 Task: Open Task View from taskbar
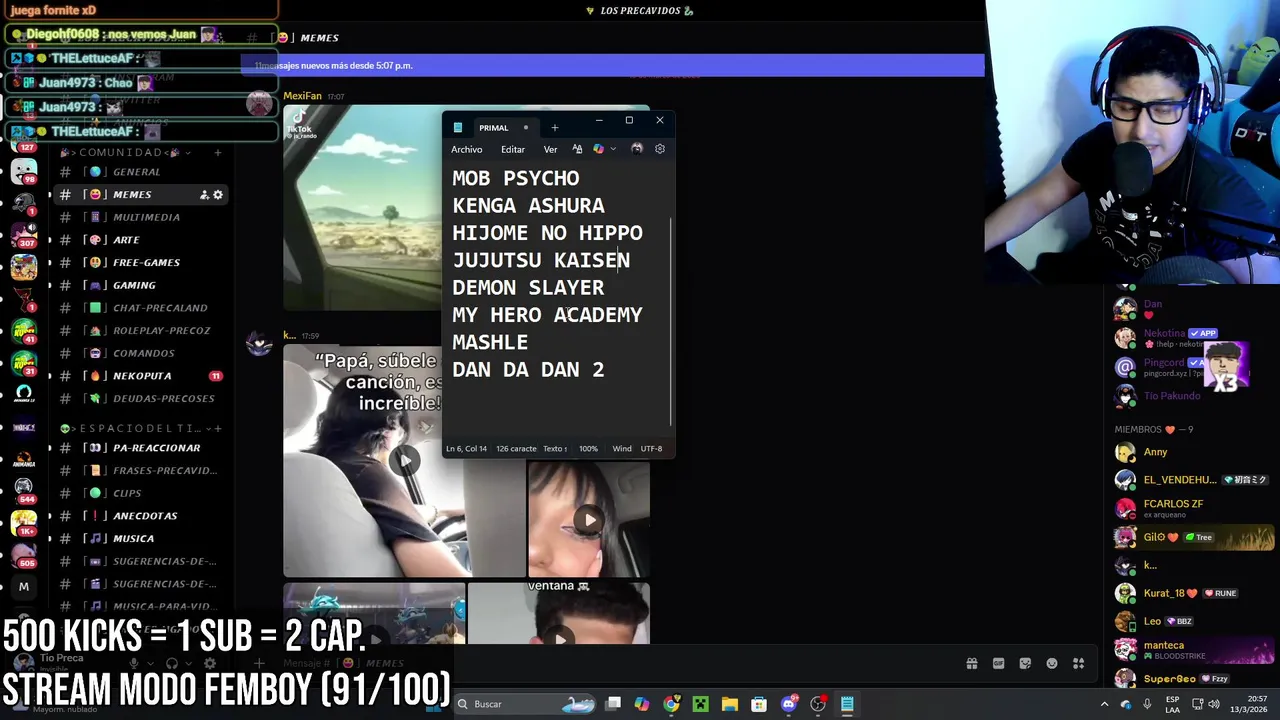point(613,704)
